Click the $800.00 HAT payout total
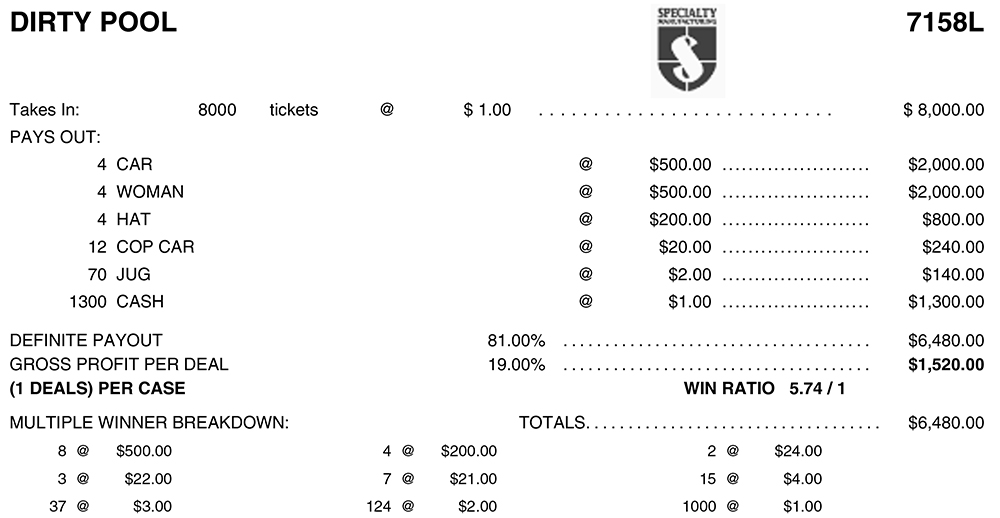The width and height of the screenshot is (1000, 518). (x=953, y=219)
